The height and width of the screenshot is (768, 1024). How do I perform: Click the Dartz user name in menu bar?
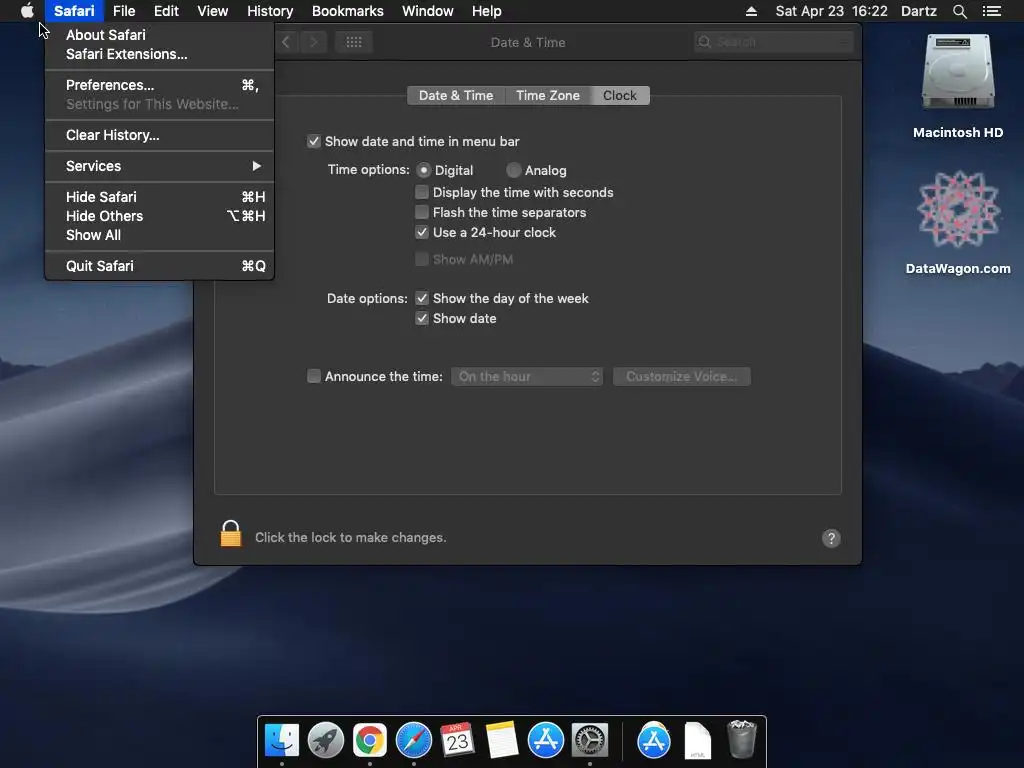pyautogui.click(x=918, y=11)
